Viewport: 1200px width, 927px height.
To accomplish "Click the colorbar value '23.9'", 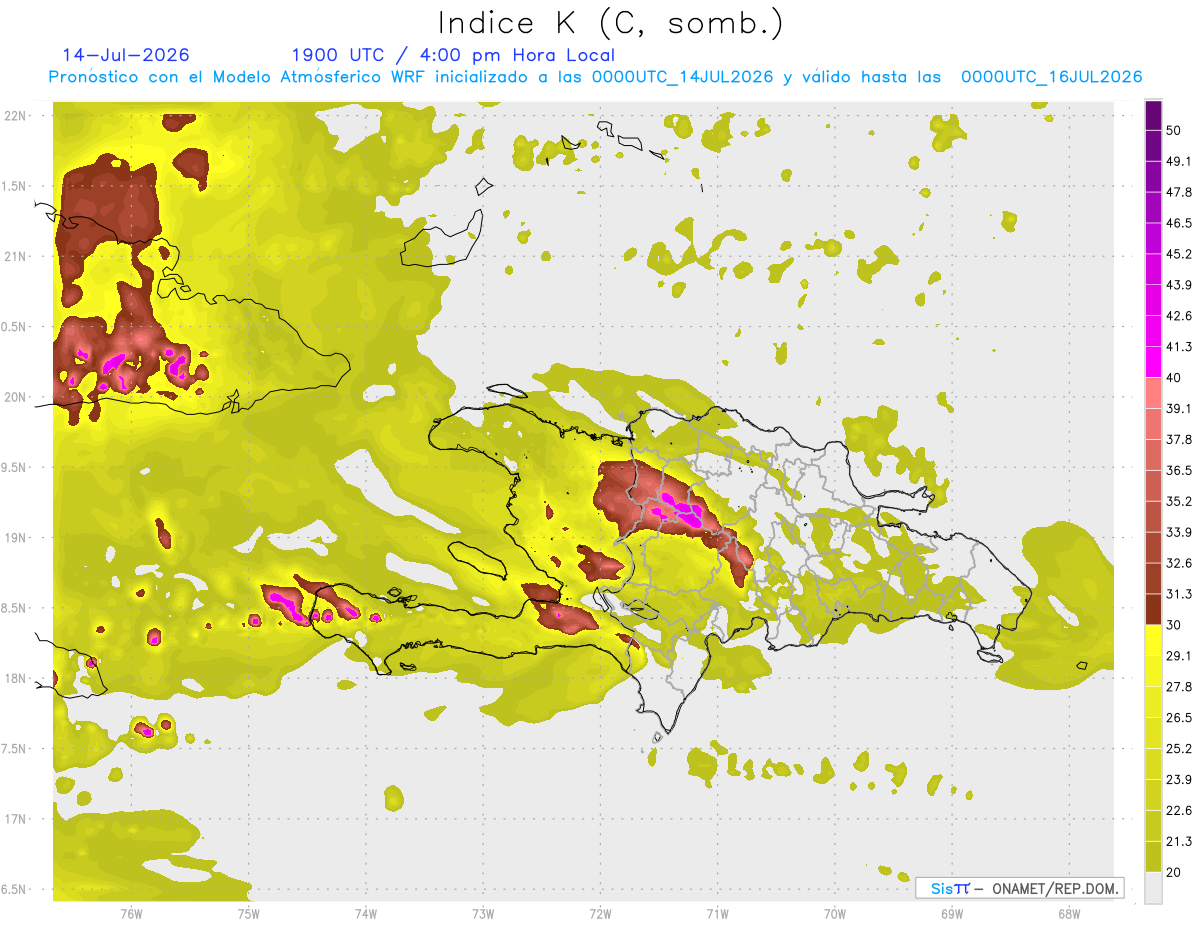I will pos(1179,779).
